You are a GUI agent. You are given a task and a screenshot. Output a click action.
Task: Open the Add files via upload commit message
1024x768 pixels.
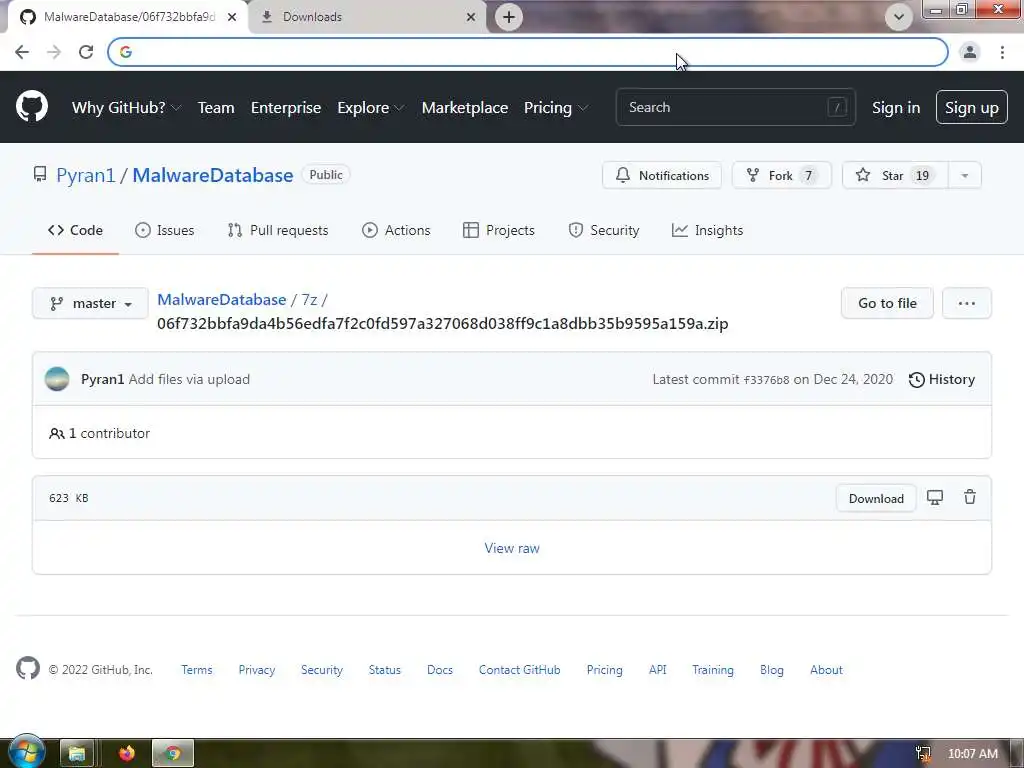click(189, 379)
